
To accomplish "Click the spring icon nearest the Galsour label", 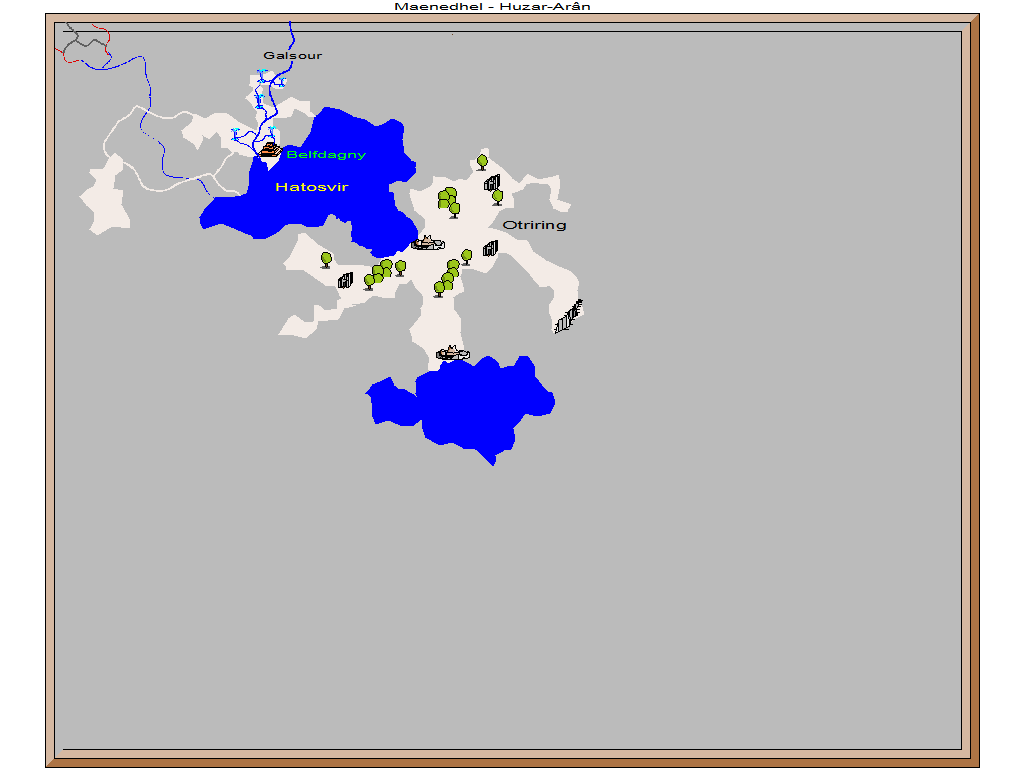I will (262, 76).
